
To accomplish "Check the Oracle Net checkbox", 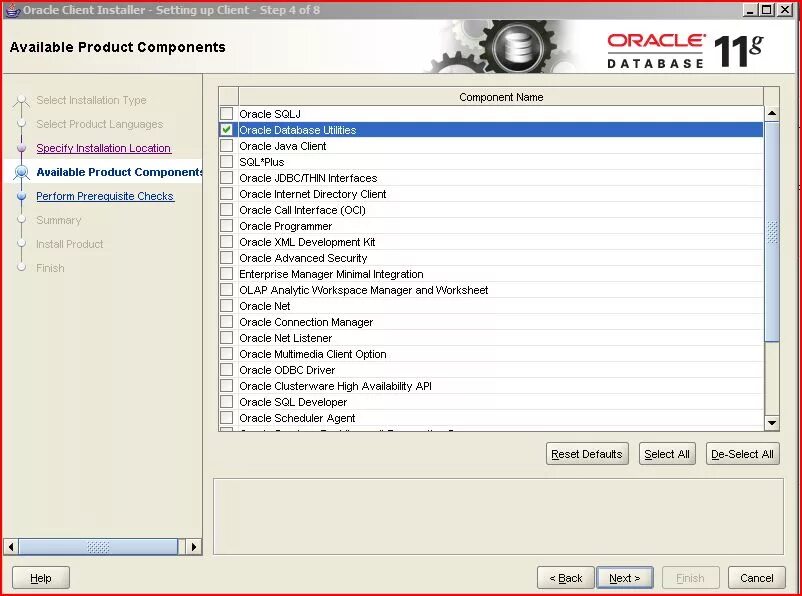I will 227,305.
